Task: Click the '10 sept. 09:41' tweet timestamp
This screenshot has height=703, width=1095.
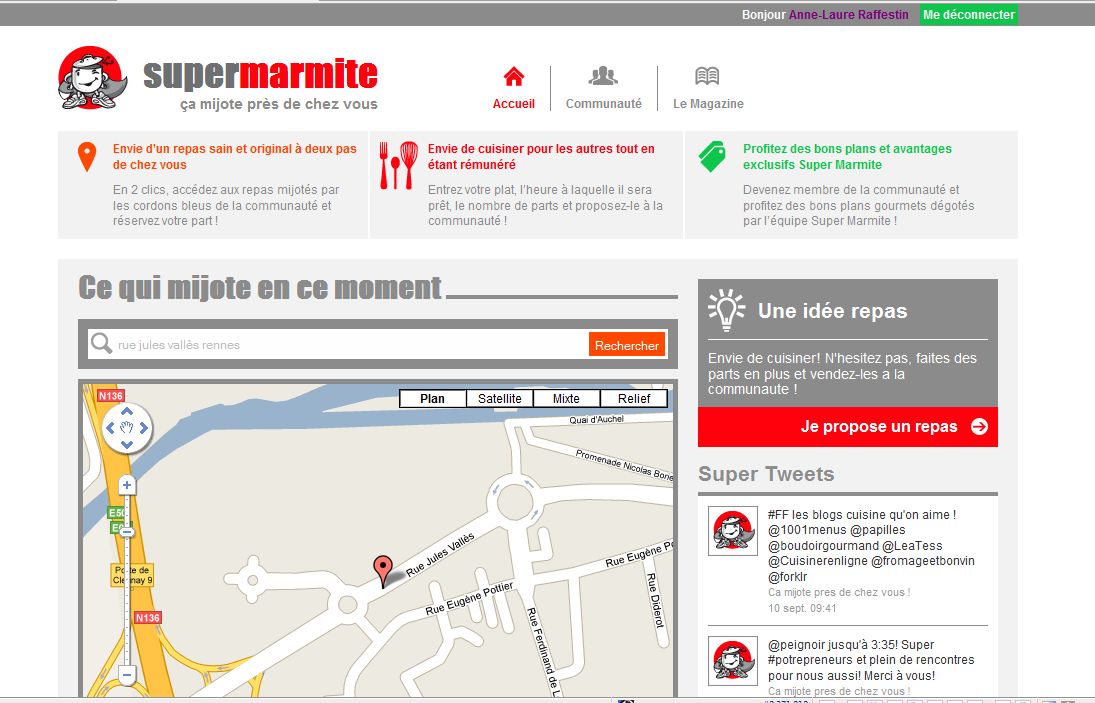Action: pos(802,608)
